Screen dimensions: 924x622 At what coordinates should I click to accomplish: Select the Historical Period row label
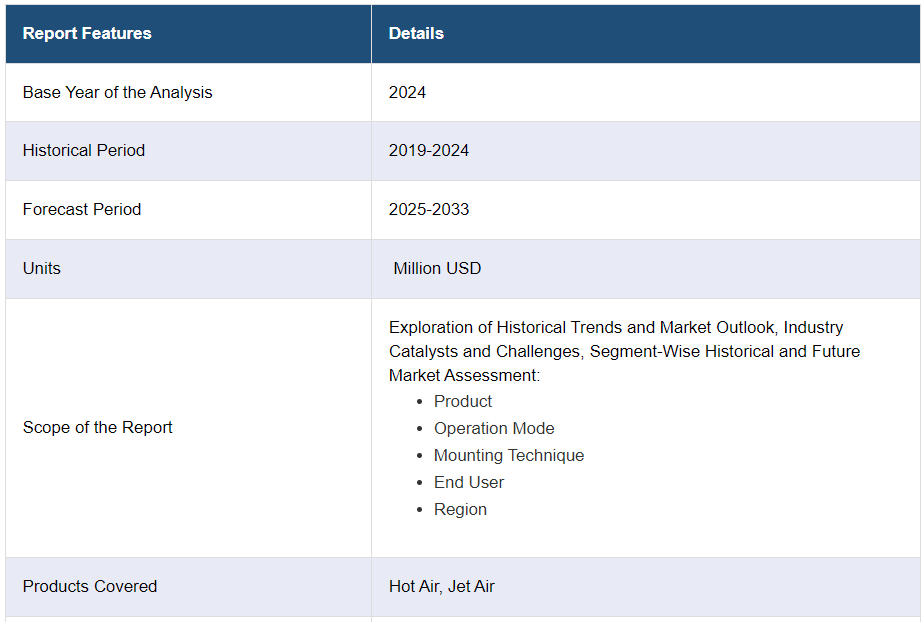coord(84,150)
